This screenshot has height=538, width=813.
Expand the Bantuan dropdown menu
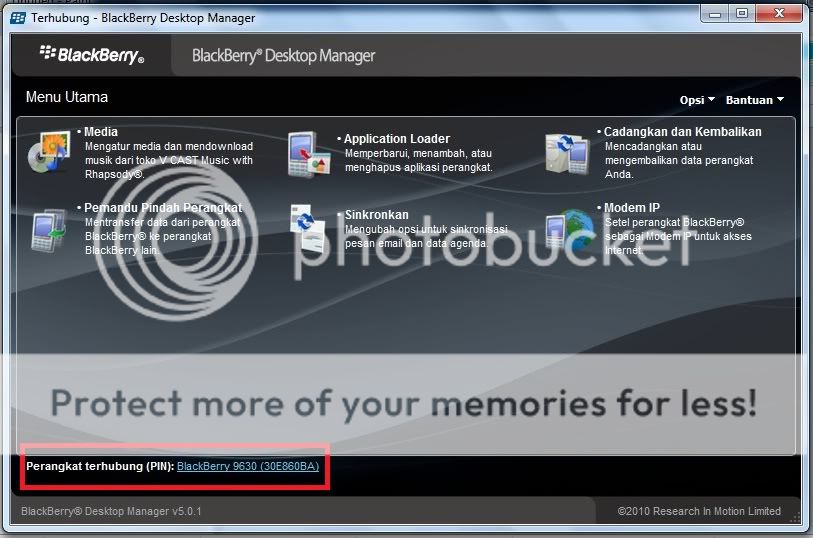click(754, 100)
